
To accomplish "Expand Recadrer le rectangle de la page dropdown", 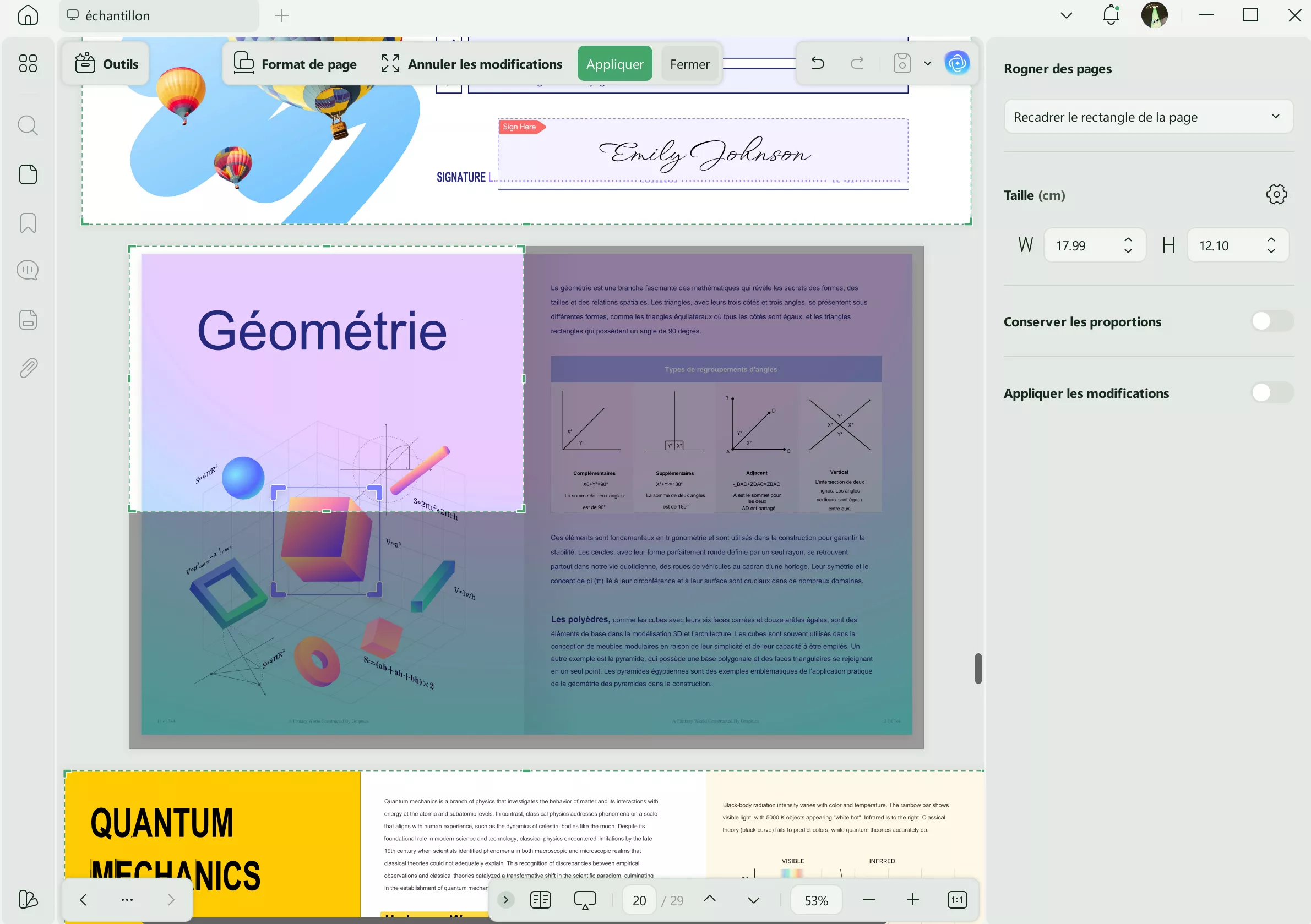I will pos(1148,117).
